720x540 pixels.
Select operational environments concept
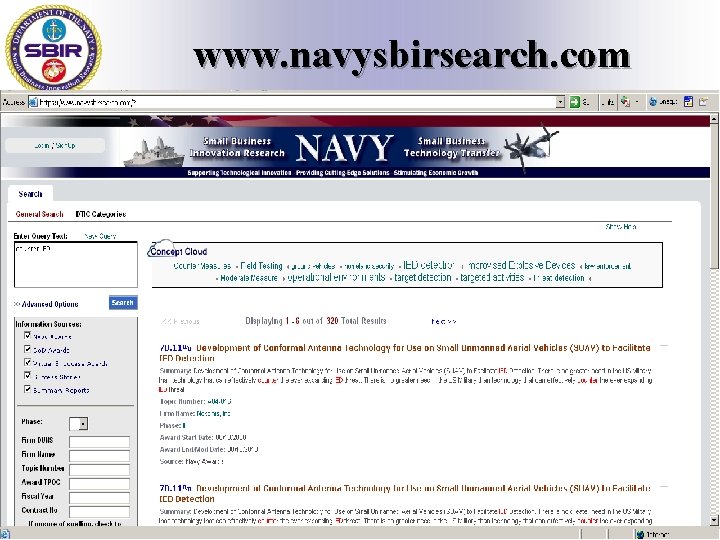coord(336,277)
